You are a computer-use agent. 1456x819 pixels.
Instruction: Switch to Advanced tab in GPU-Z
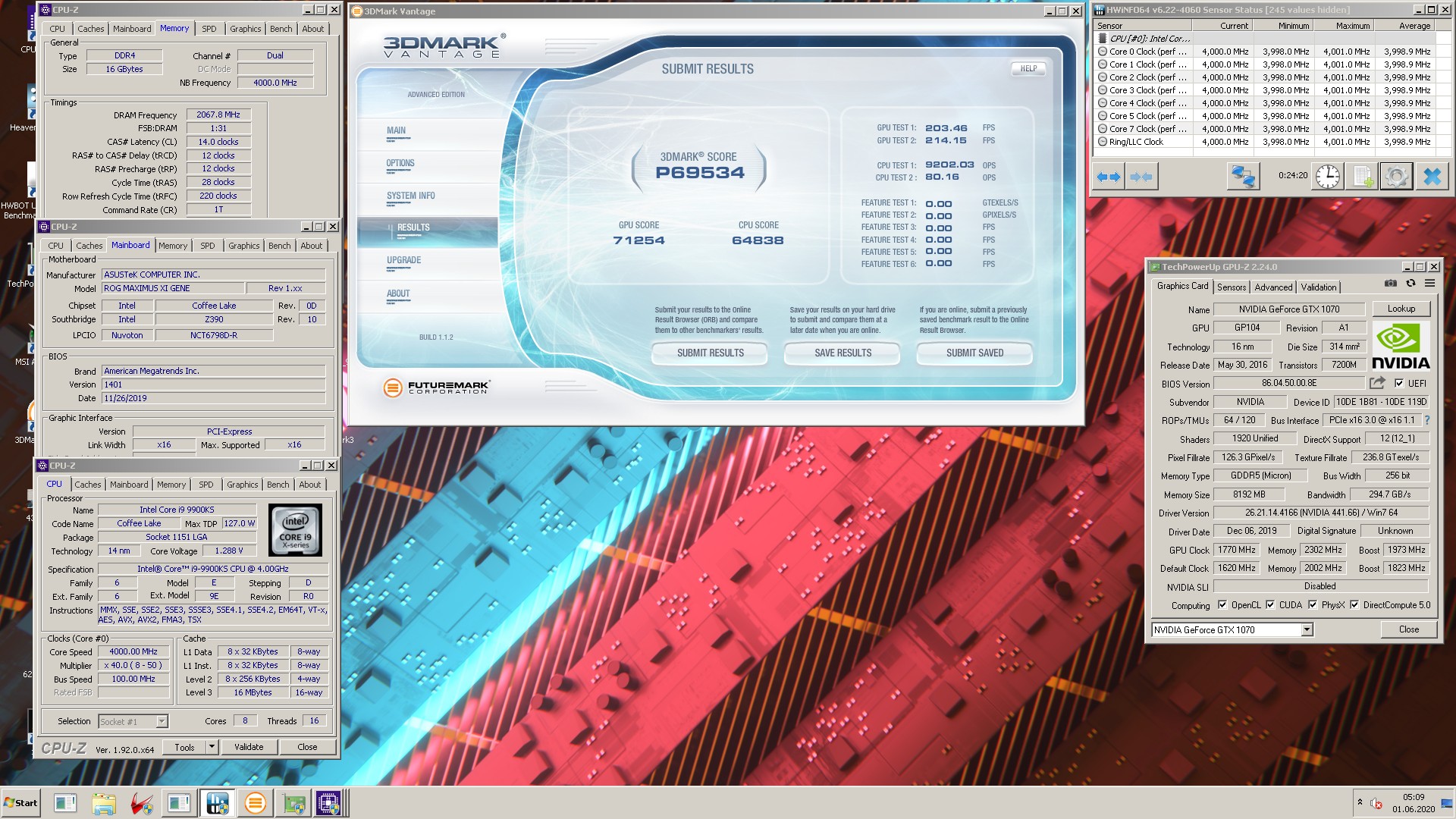1273,287
